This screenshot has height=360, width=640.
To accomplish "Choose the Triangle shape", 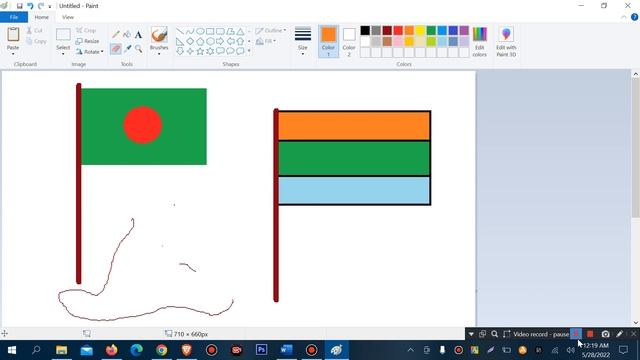I will point(240,31).
